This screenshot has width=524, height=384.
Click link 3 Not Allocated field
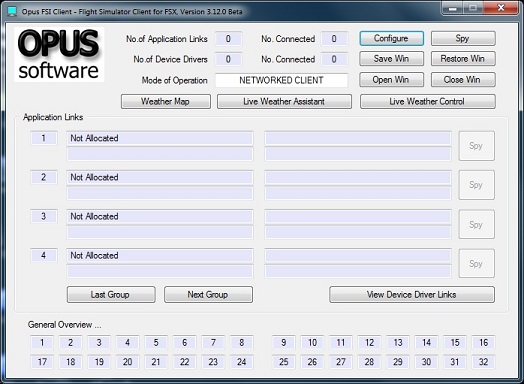160,216
